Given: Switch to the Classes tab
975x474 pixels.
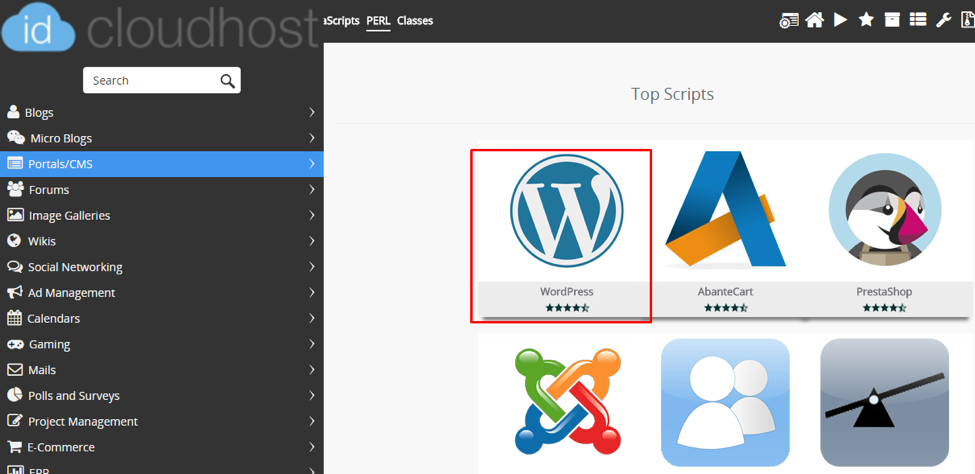Looking at the screenshot, I should pyautogui.click(x=415, y=21).
